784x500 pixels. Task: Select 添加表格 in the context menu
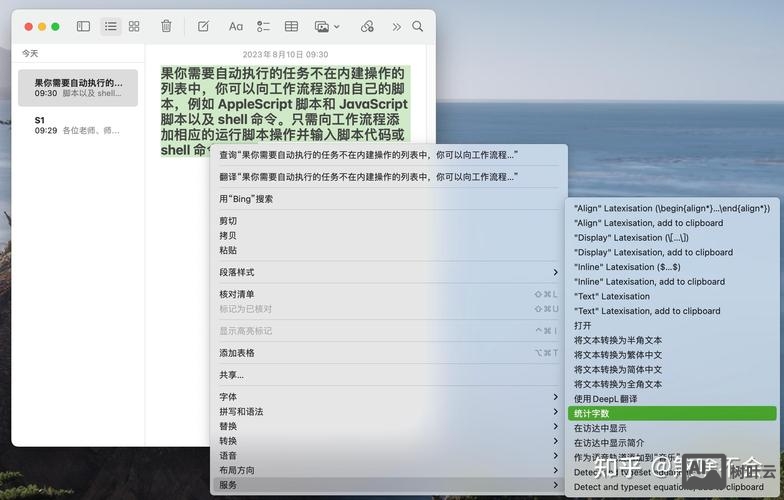pos(388,353)
